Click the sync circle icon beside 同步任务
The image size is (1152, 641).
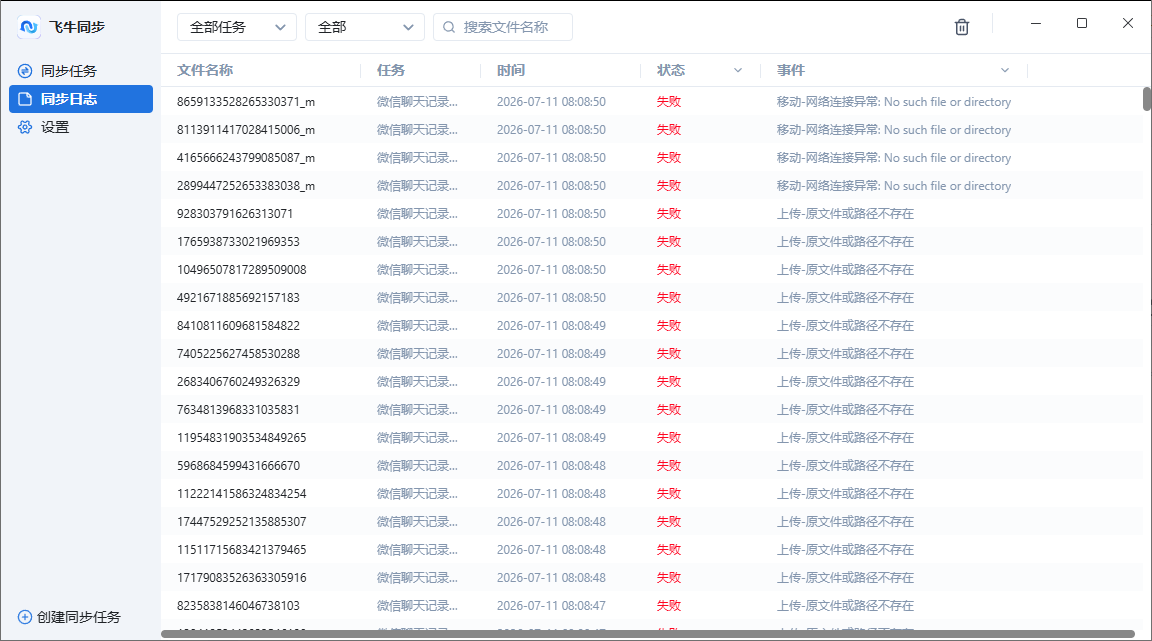[25, 71]
